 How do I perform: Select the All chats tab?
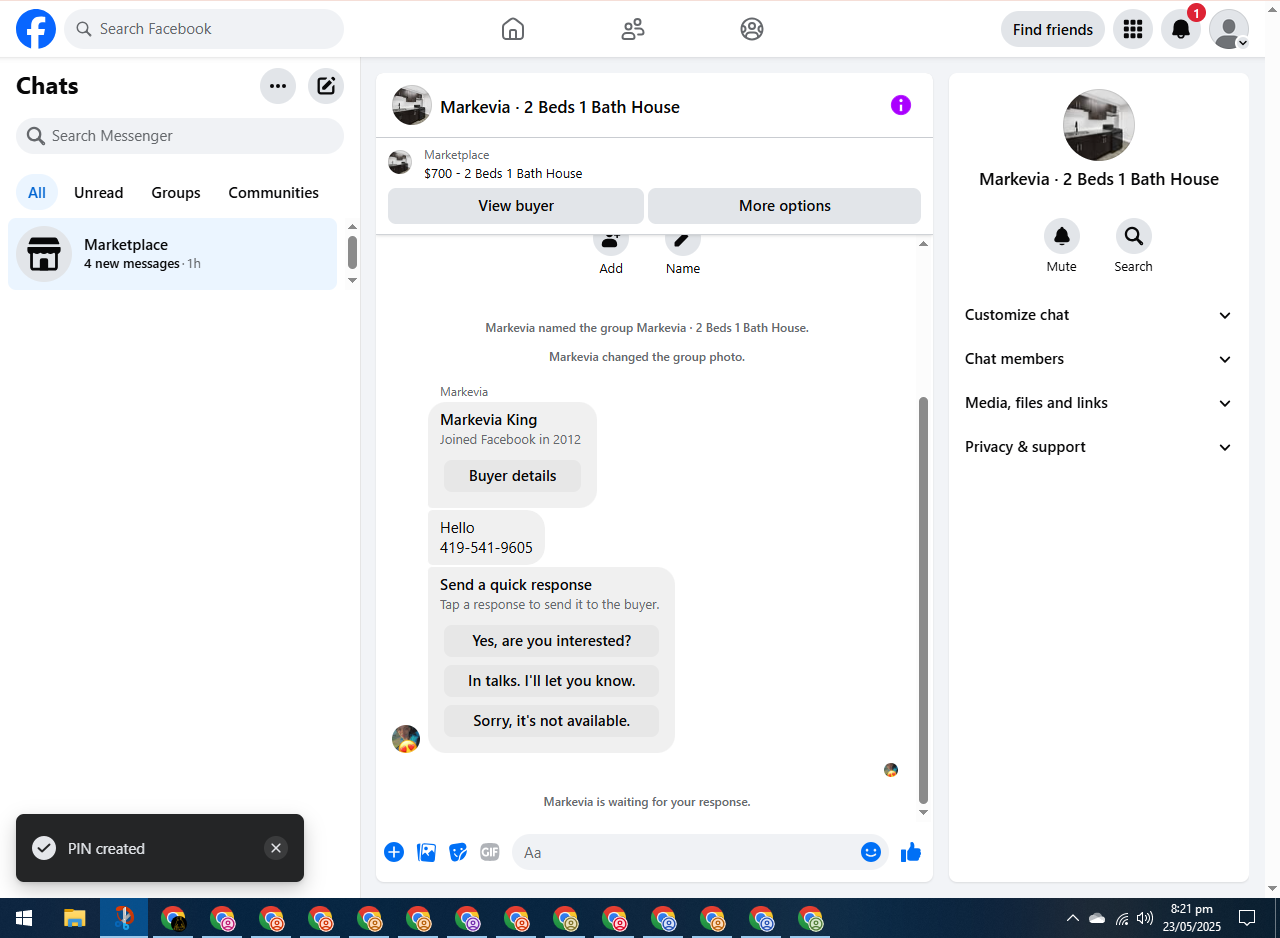coord(37,193)
